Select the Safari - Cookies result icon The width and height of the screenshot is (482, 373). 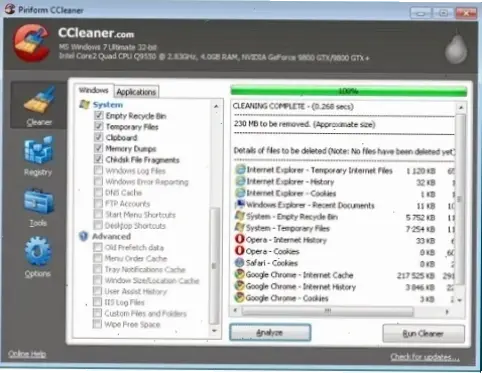point(239,263)
